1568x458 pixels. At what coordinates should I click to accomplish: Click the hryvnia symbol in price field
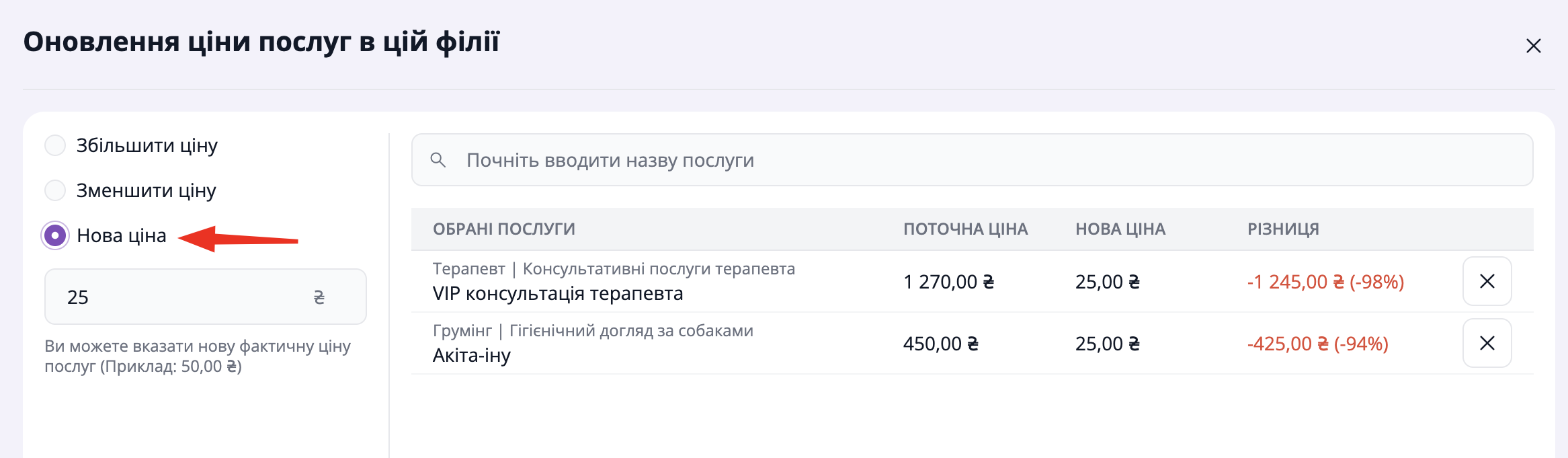tap(319, 297)
